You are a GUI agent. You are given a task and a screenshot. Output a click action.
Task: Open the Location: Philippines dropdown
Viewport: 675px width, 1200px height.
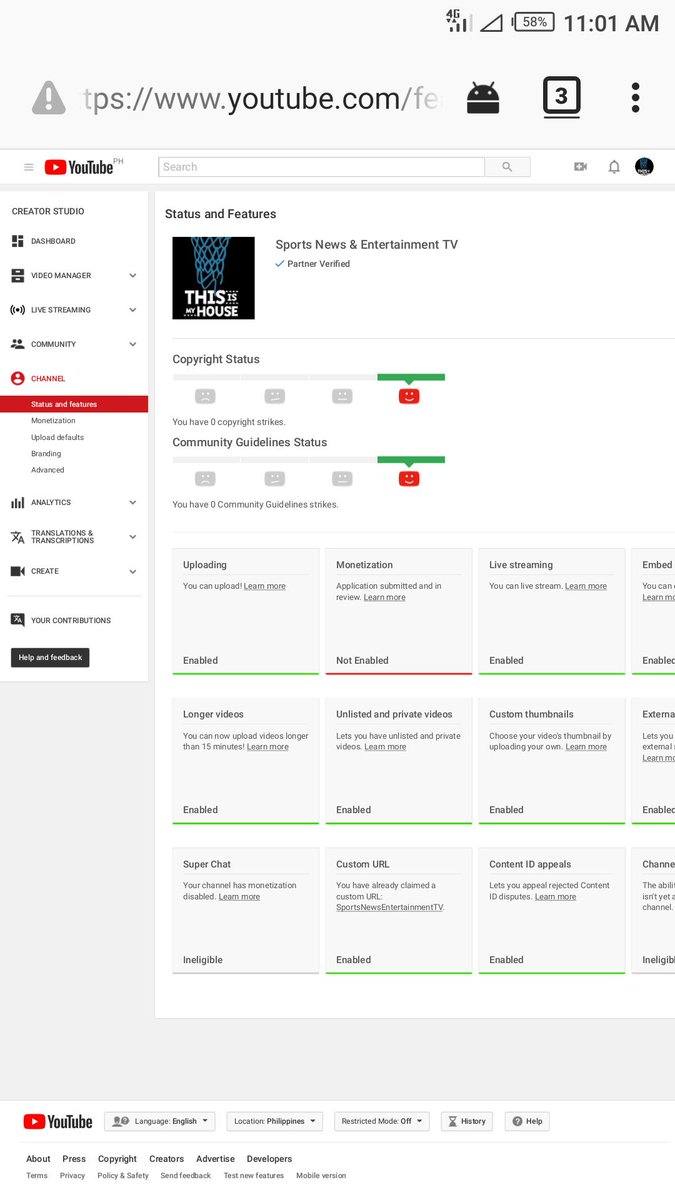pos(275,1121)
